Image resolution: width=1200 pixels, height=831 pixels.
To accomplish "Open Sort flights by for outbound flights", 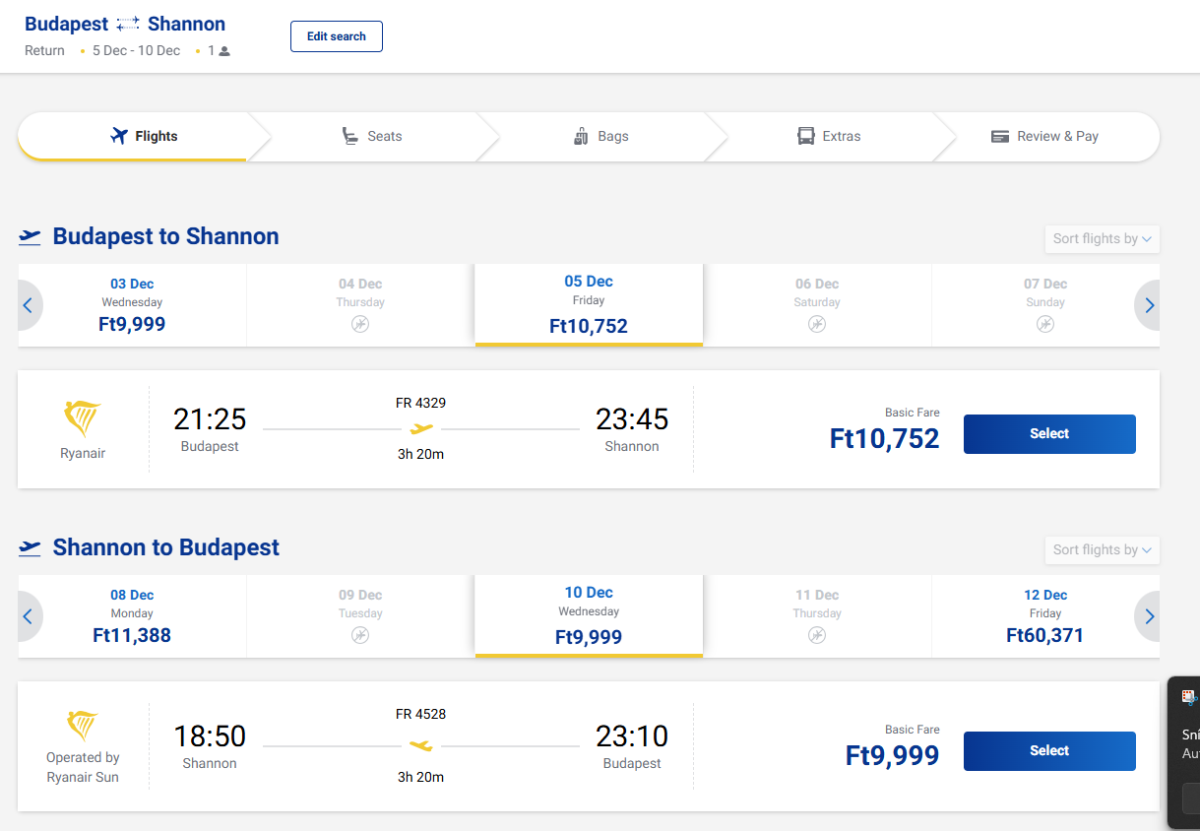I will tap(1101, 239).
